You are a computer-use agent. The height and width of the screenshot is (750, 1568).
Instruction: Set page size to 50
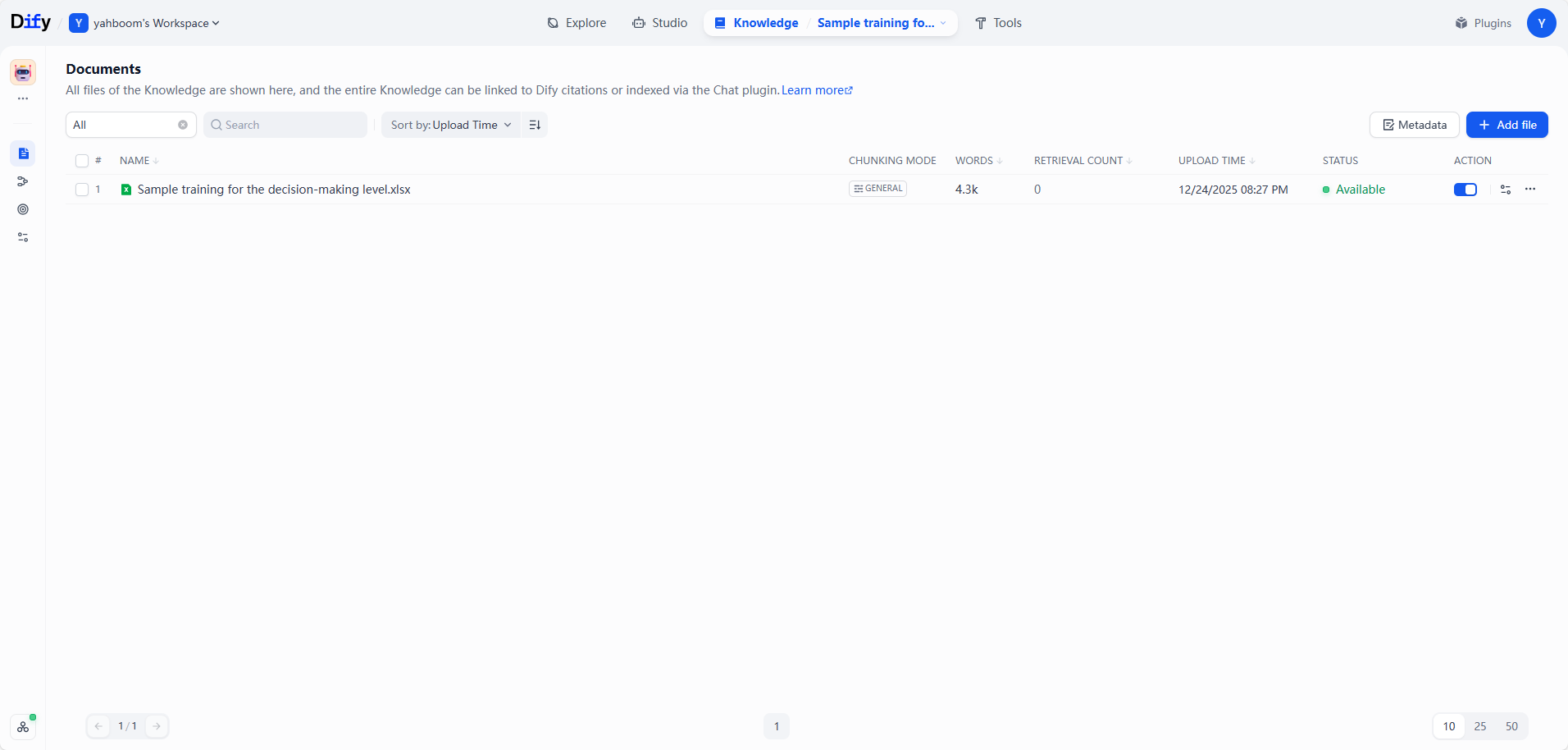coord(1511,726)
